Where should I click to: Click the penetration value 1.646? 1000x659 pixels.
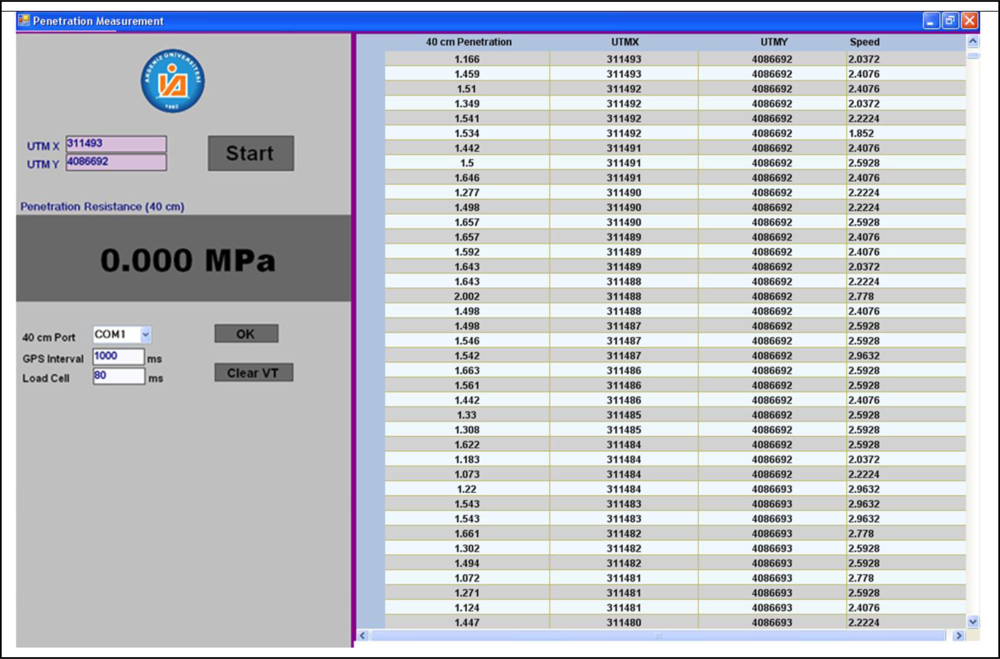[x=467, y=178]
